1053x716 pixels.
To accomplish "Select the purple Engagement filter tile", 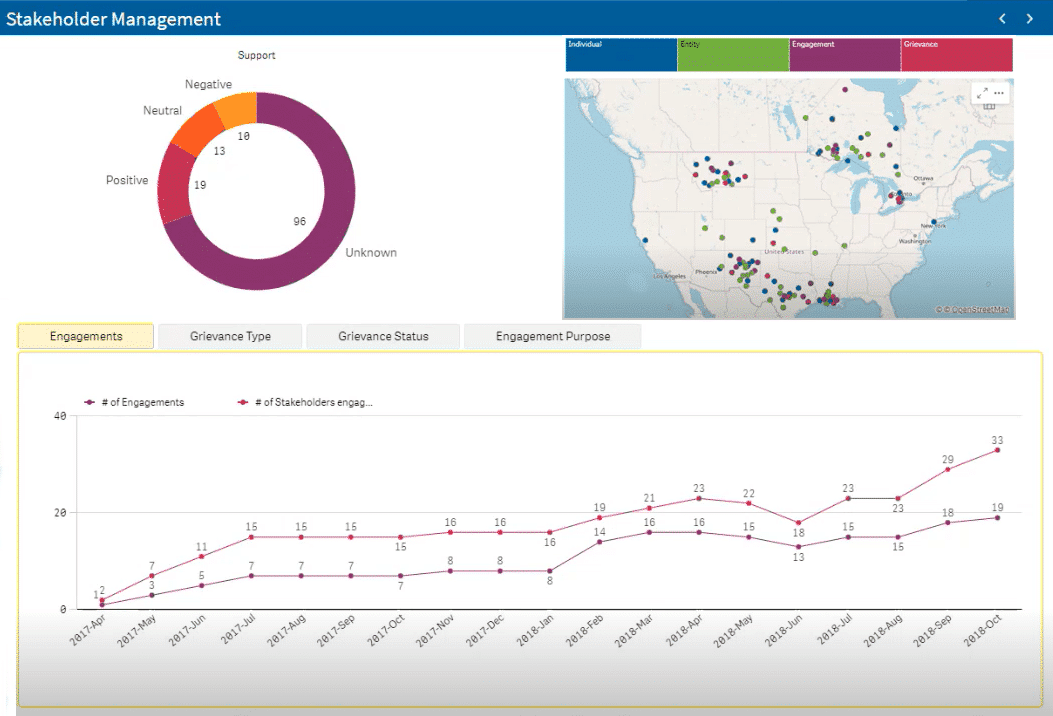I will pos(845,55).
